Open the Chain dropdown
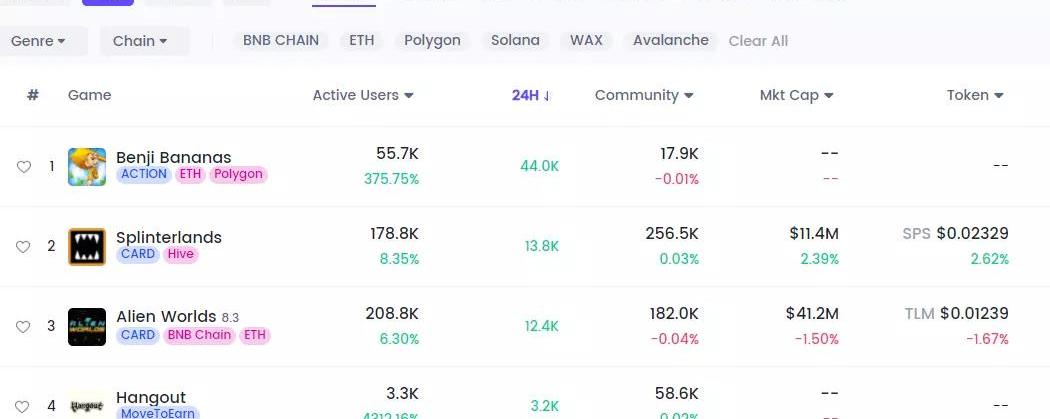This screenshot has width=1050, height=419. tap(139, 41)
